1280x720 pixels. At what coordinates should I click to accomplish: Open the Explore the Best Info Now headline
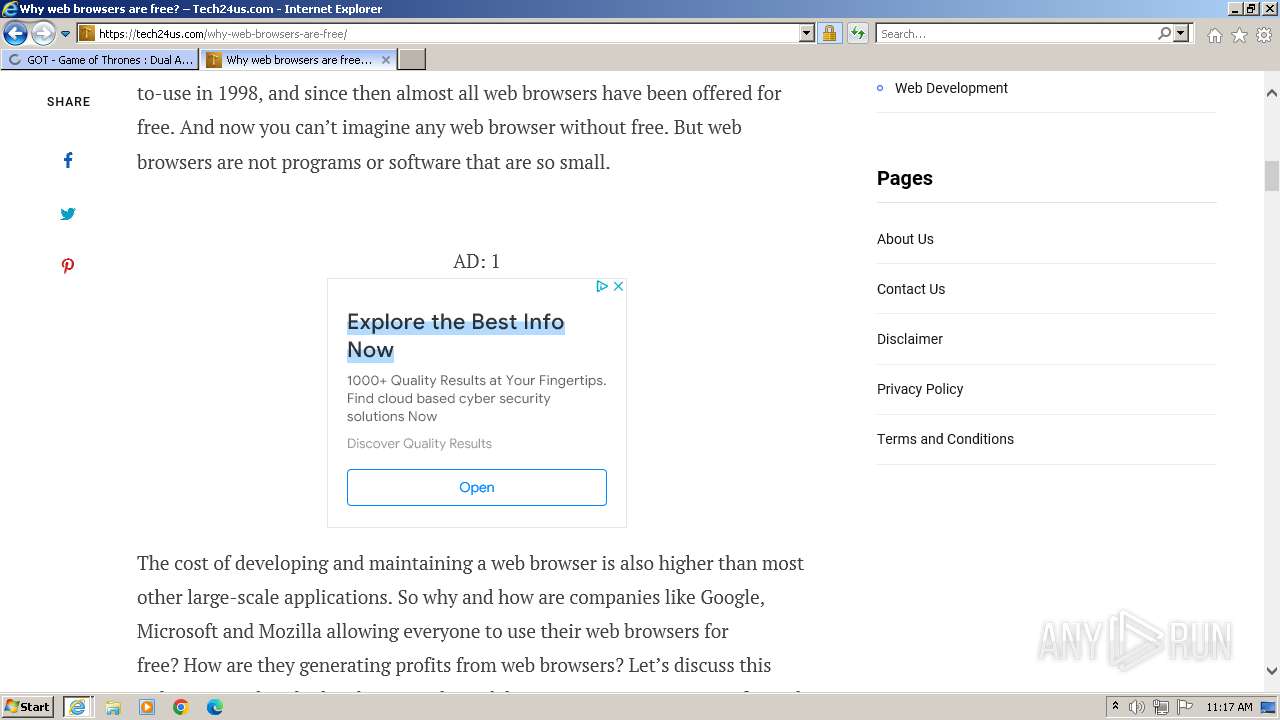(x=456, y=336)
